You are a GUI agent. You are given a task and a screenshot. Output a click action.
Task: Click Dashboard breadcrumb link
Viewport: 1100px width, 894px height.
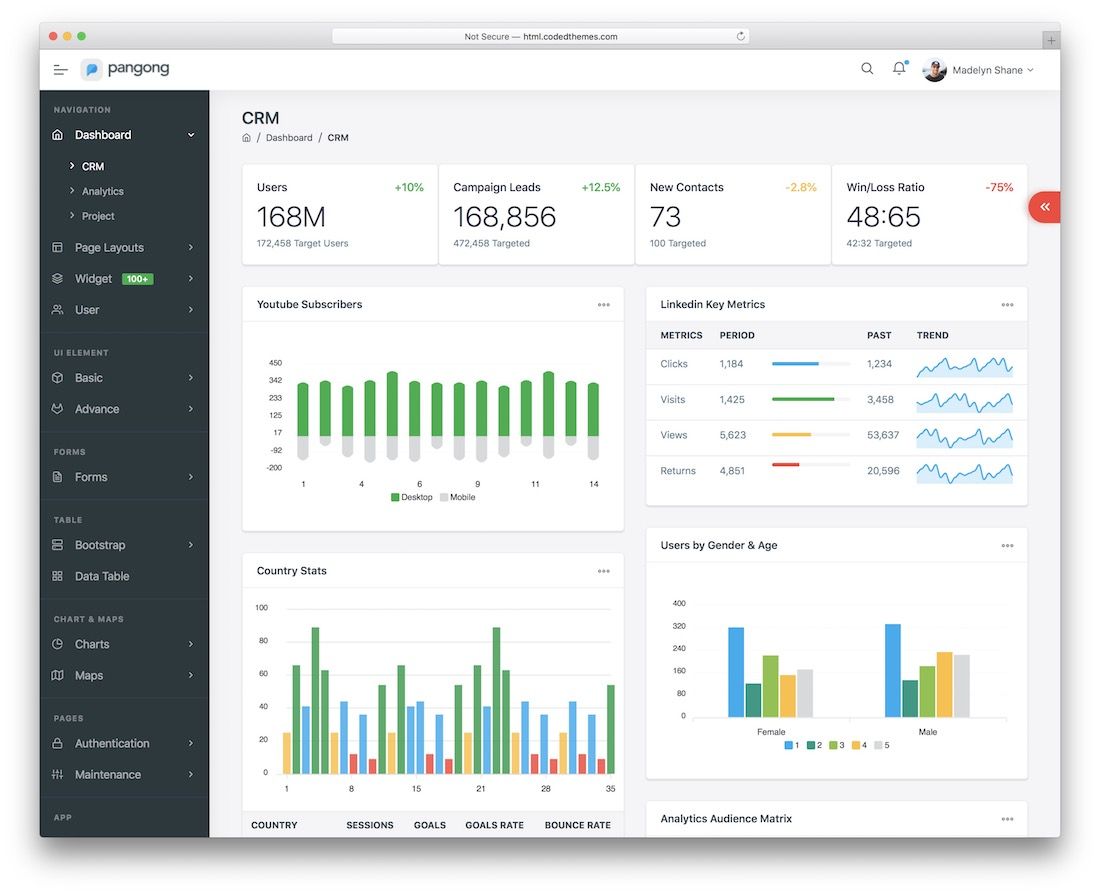pos(289,138)
